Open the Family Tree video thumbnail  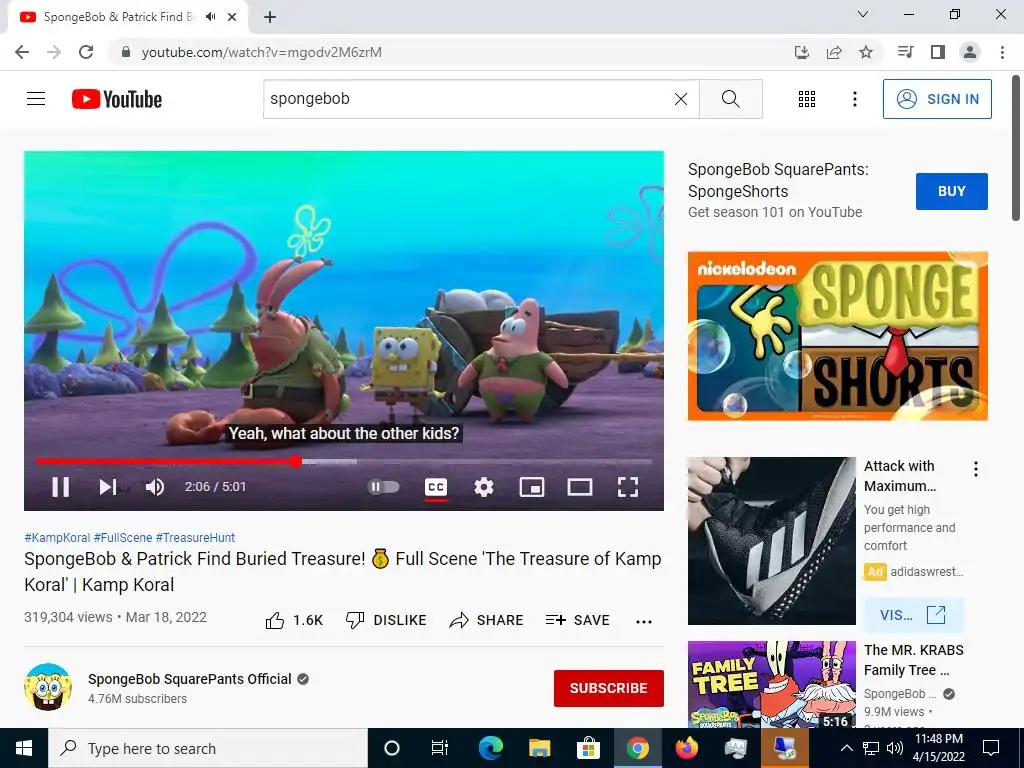pyautogui.click(x=771, y=684)
